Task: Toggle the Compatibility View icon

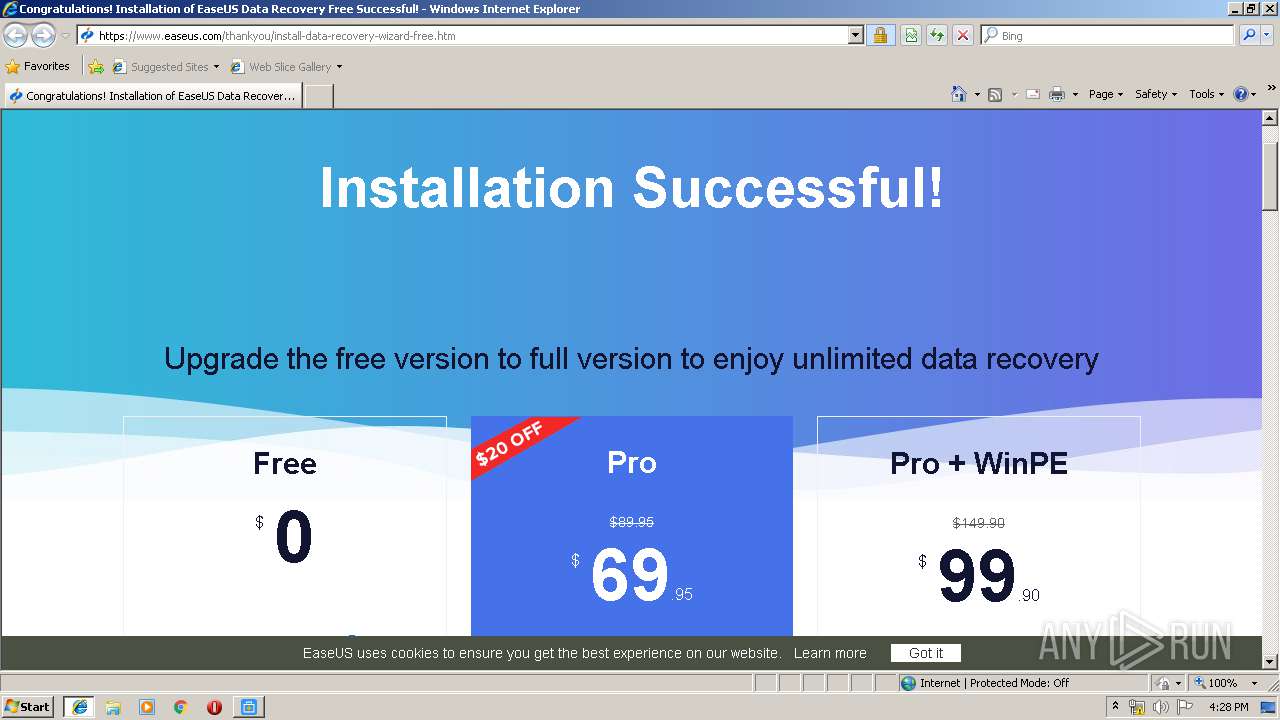Action: 911,36
